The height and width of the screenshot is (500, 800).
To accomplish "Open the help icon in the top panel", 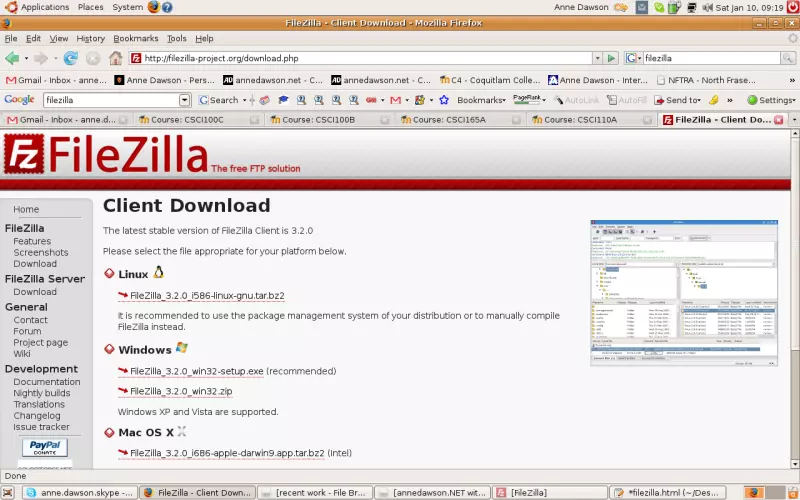I will (x=167, y=7).
